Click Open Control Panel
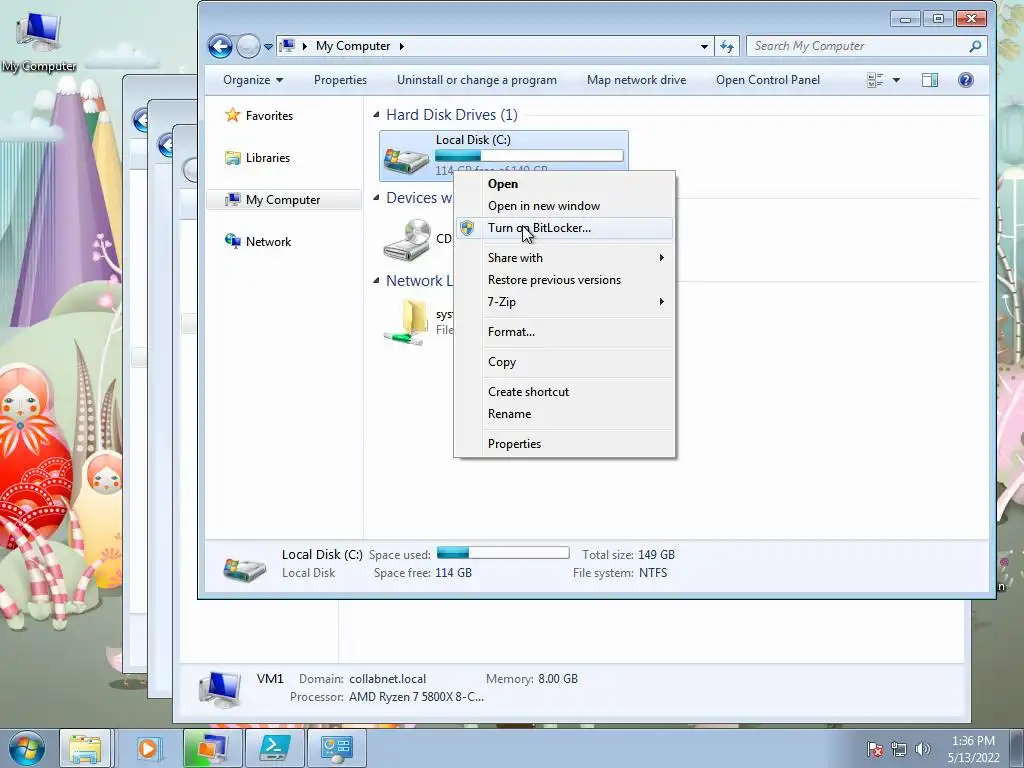The width and height of the screenshot is (1024, 768). [x=767, y=80]
